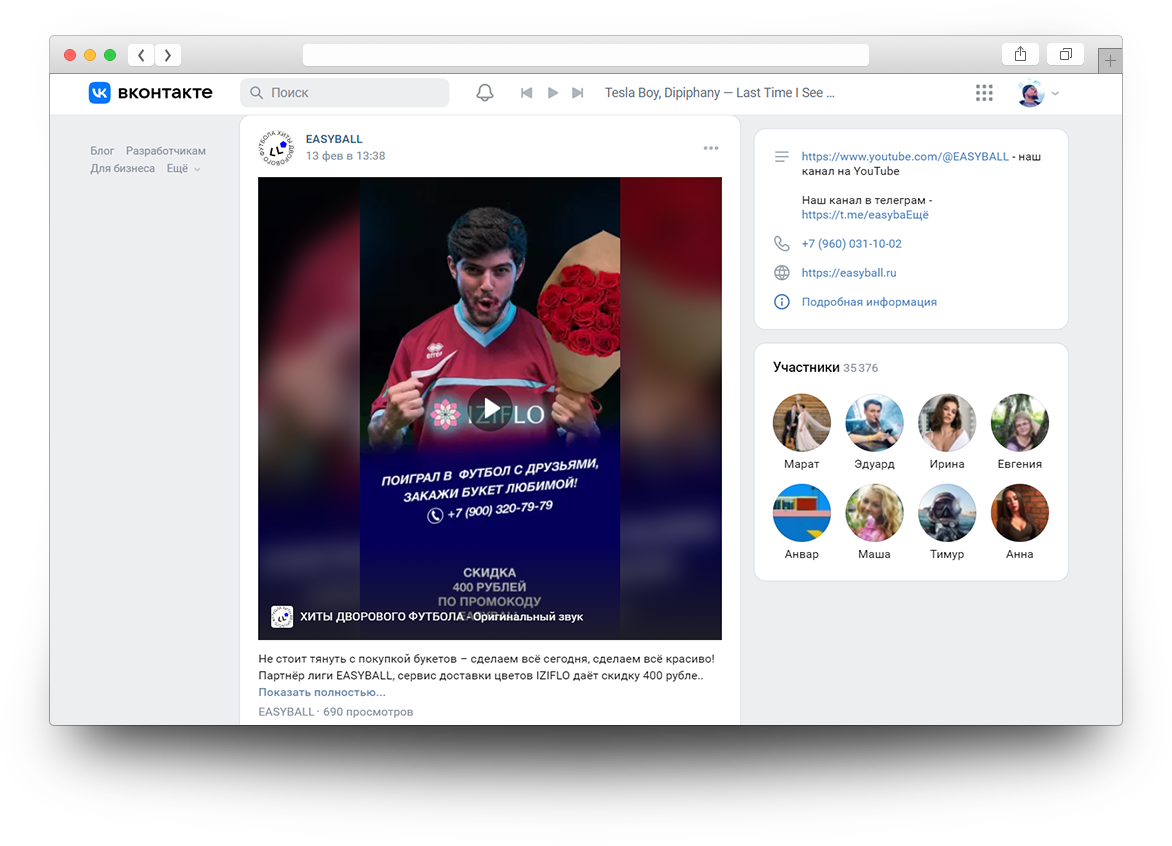Screen dimensions: 1172x846
Task: Click the search magnifier icon
Action: click(256, 93)
